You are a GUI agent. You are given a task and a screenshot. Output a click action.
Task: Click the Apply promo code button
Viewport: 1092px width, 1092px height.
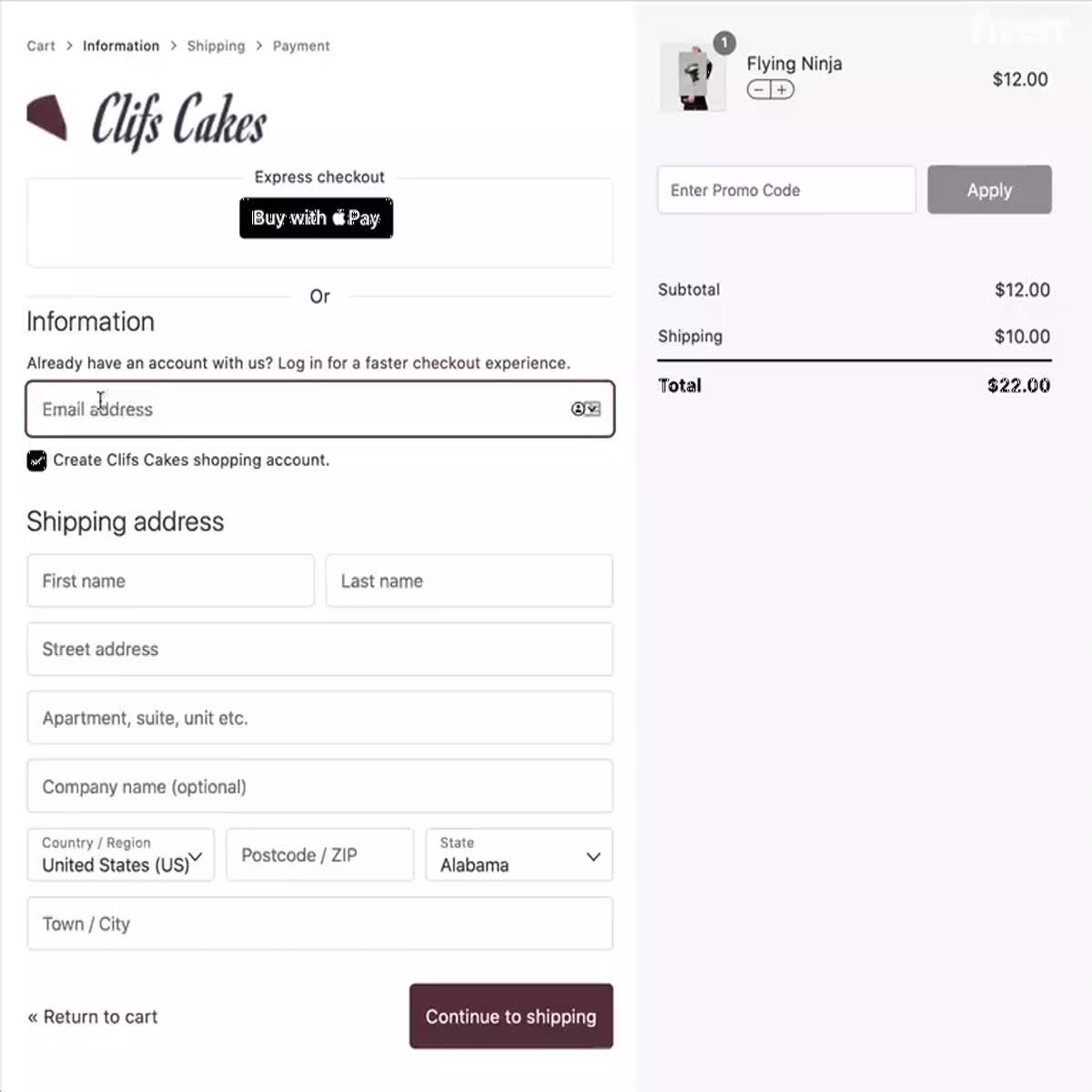click(989, 189)
